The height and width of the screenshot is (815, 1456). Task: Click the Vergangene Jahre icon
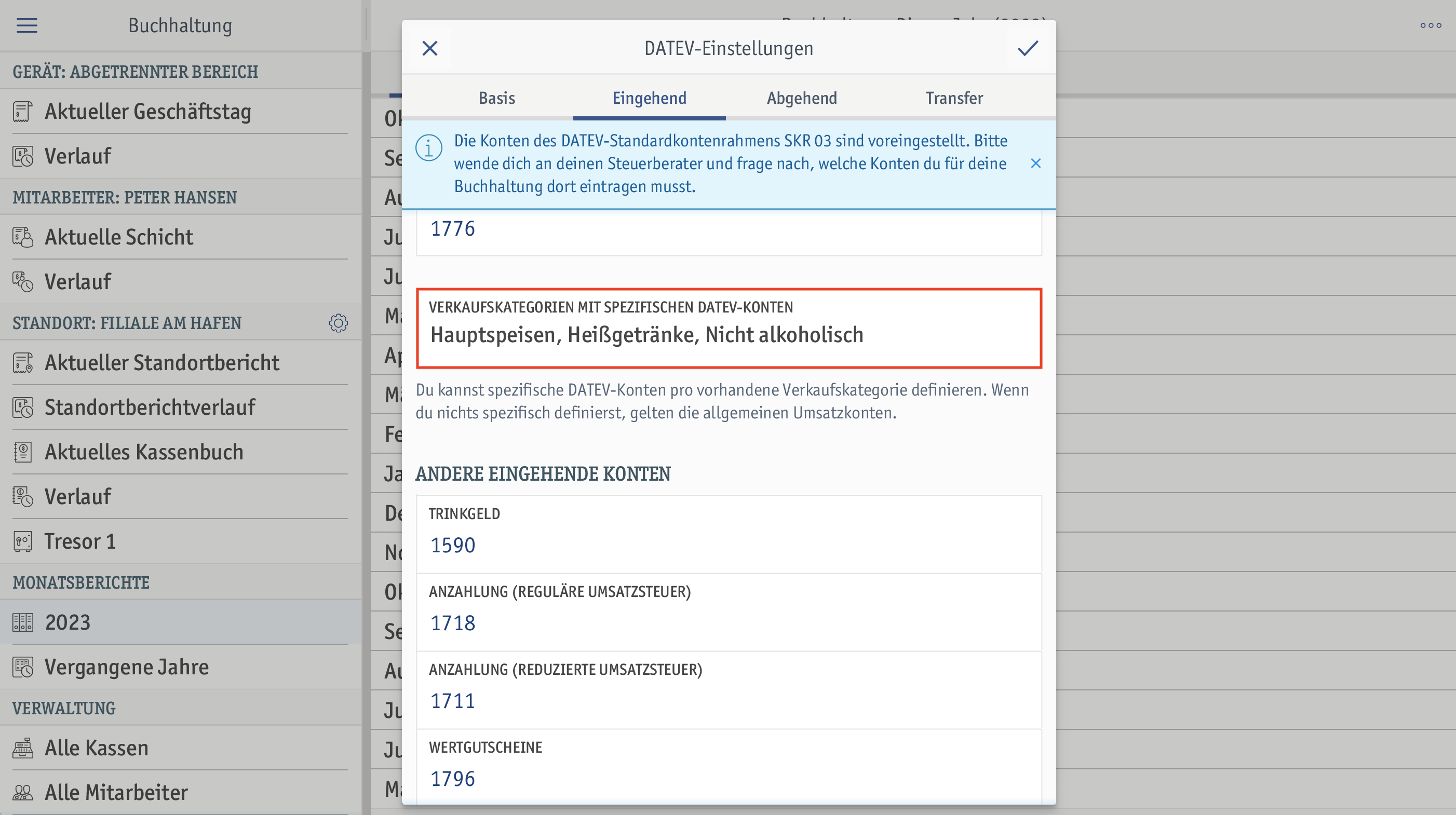coord(23,667)
